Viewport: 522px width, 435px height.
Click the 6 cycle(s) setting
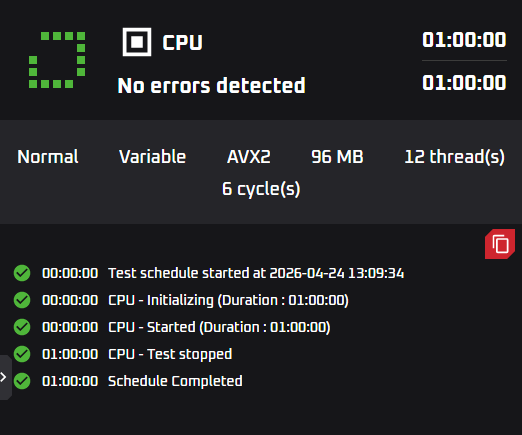click(261, 189)
